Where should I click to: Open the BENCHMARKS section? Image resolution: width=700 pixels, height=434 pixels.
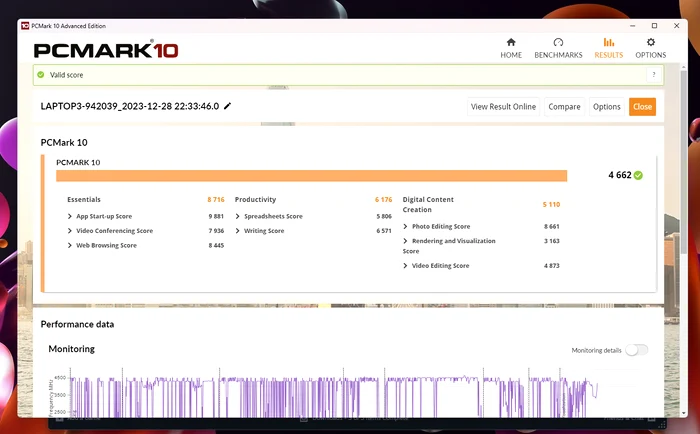click(x=558, y=48)
